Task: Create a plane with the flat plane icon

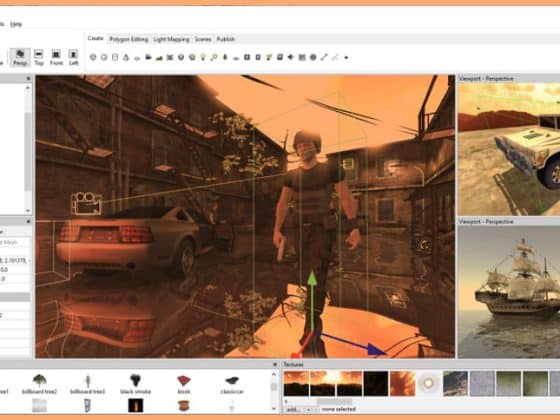Action: click(x=137, y=58)
